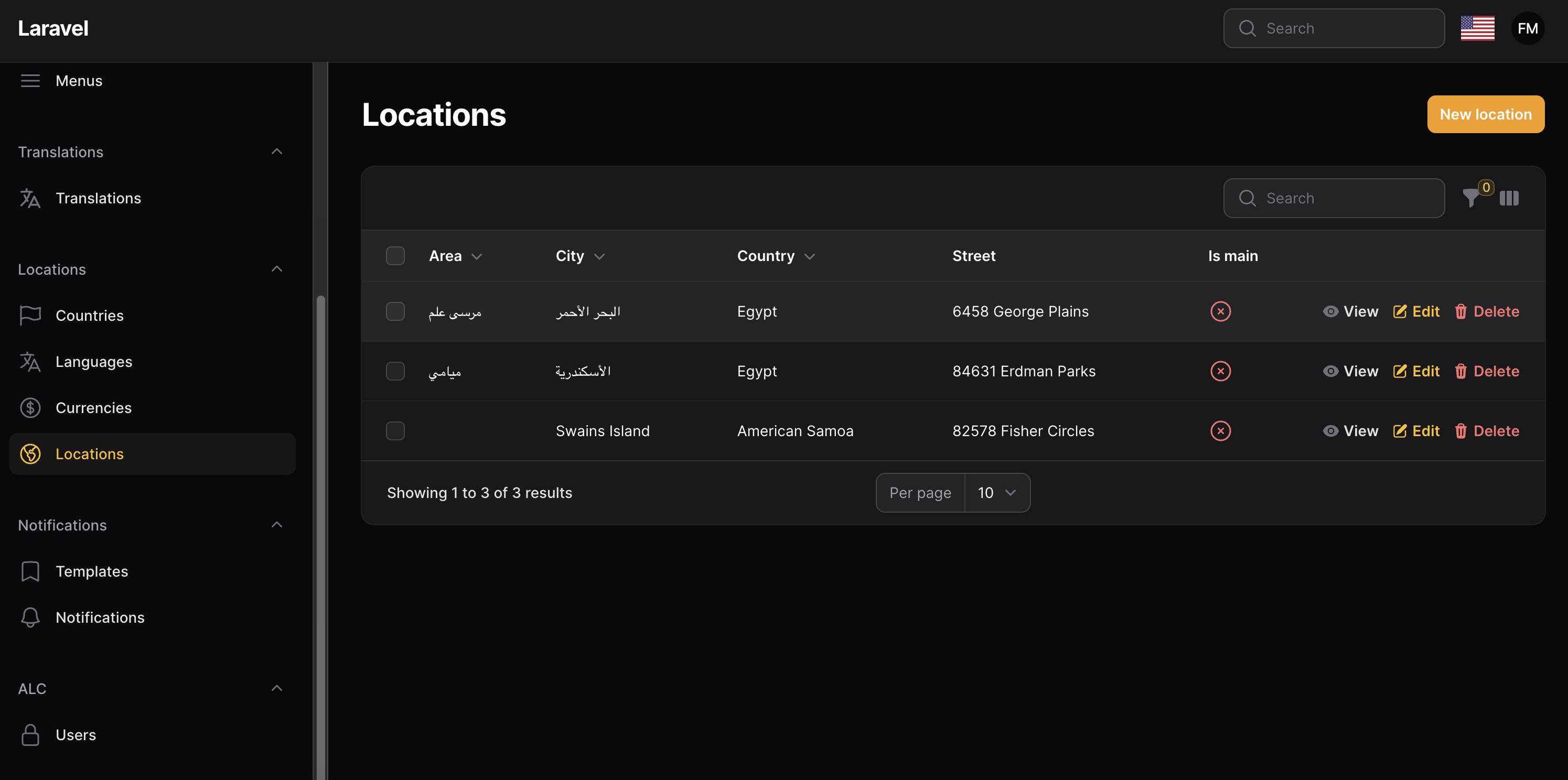Viewport: 1568px width, 780px height.
Task: Click the US flag language switcher
Action: (x=1477, y=29)
